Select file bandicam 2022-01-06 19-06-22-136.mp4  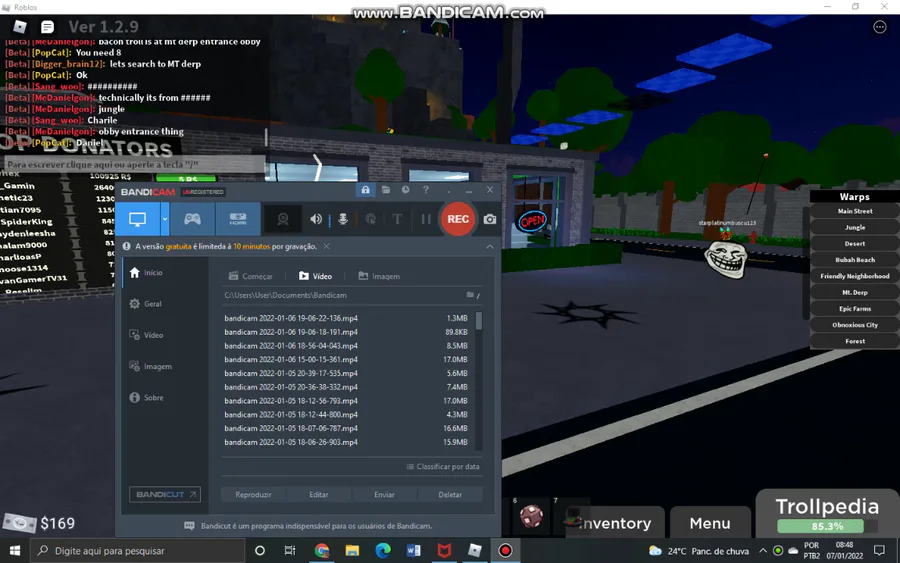point(348,318)
